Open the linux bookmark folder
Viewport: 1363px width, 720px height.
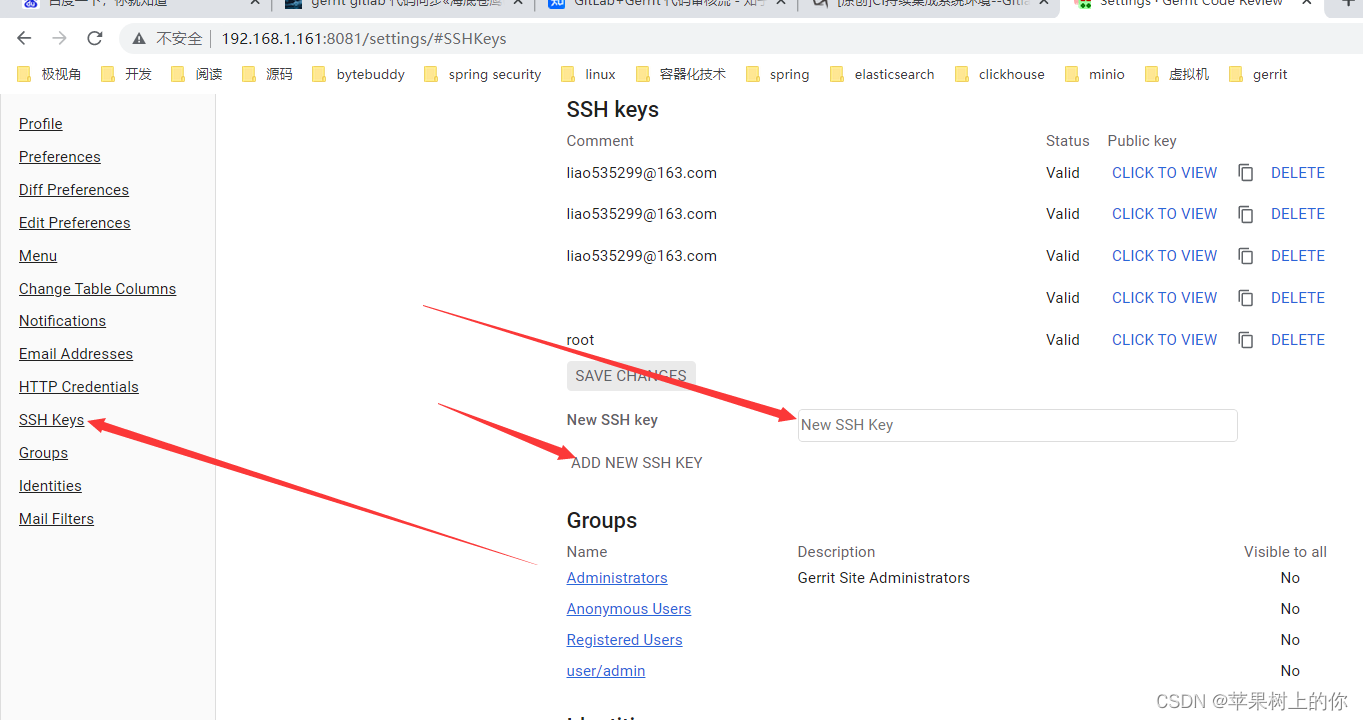(x=589, y=74)
